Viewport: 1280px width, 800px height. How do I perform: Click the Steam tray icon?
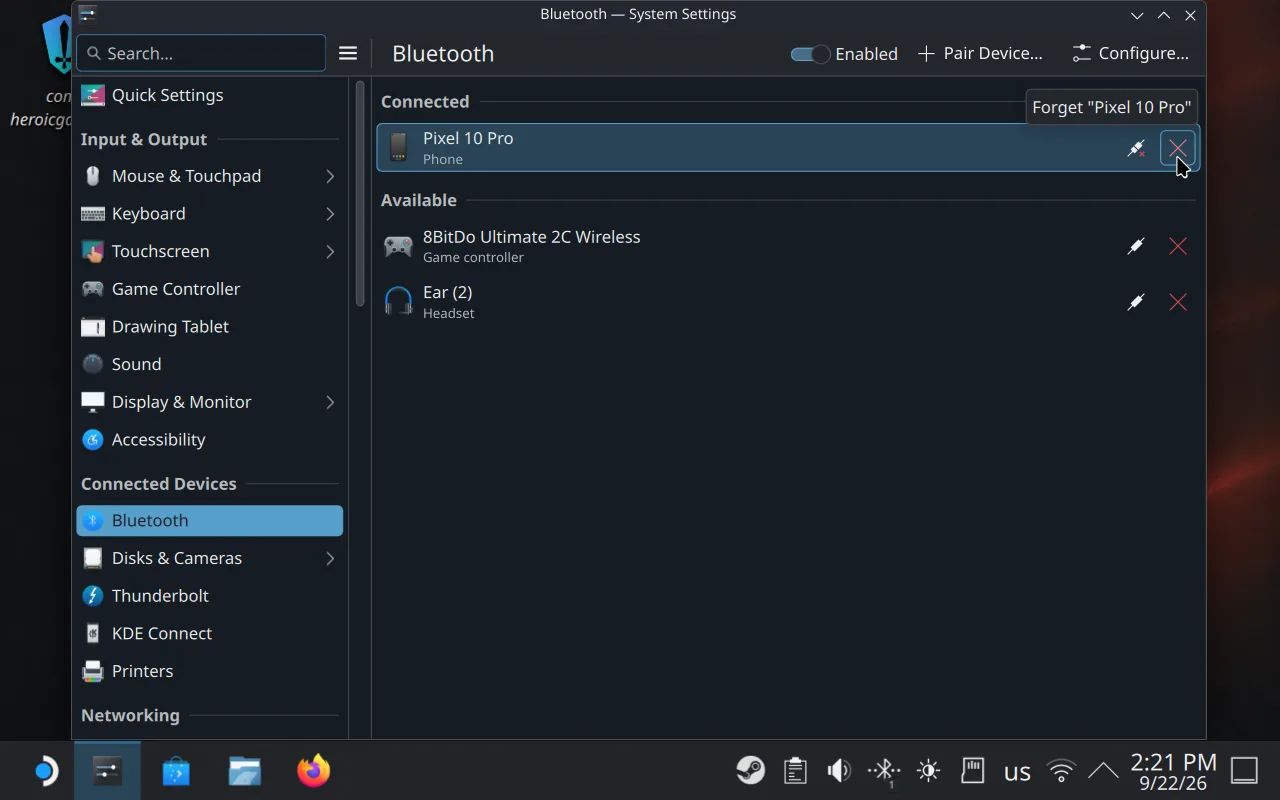click(750, 770)
